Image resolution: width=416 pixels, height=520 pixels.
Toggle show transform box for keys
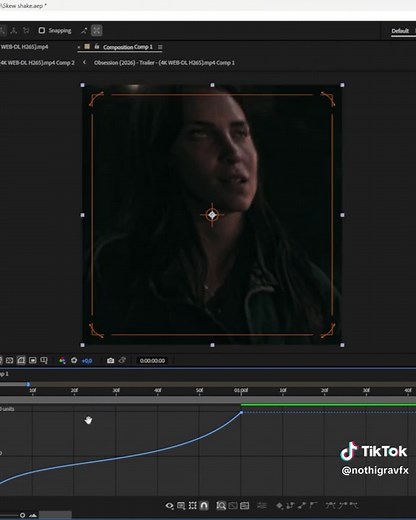coord(193,506)
